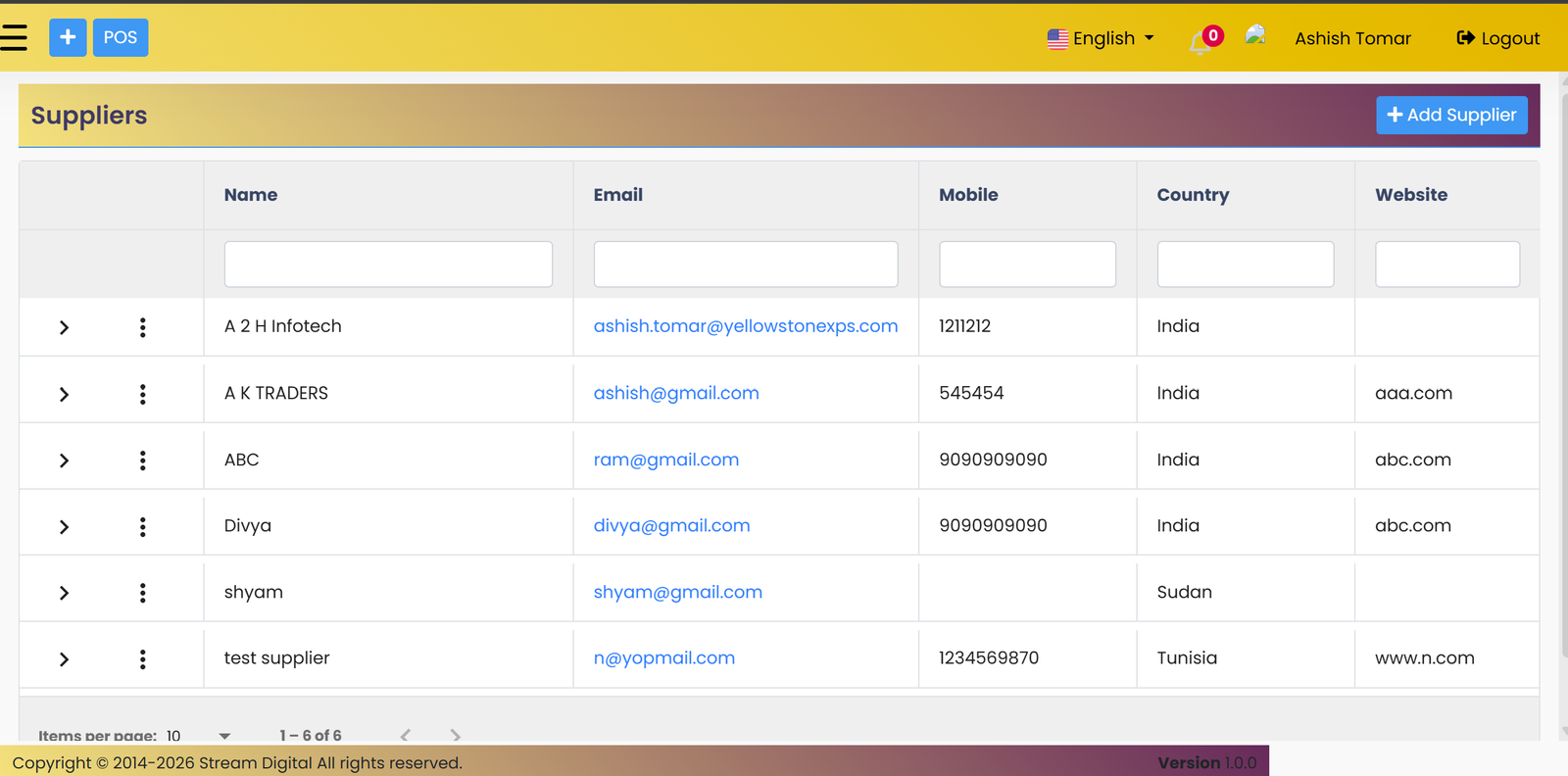Select the A K TRADERS name cell

point(388,393)
